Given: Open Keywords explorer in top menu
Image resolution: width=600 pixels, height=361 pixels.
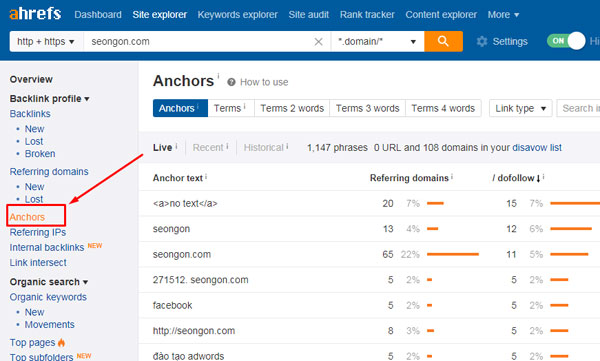Looking at the screenshot, I should point(237,15).
